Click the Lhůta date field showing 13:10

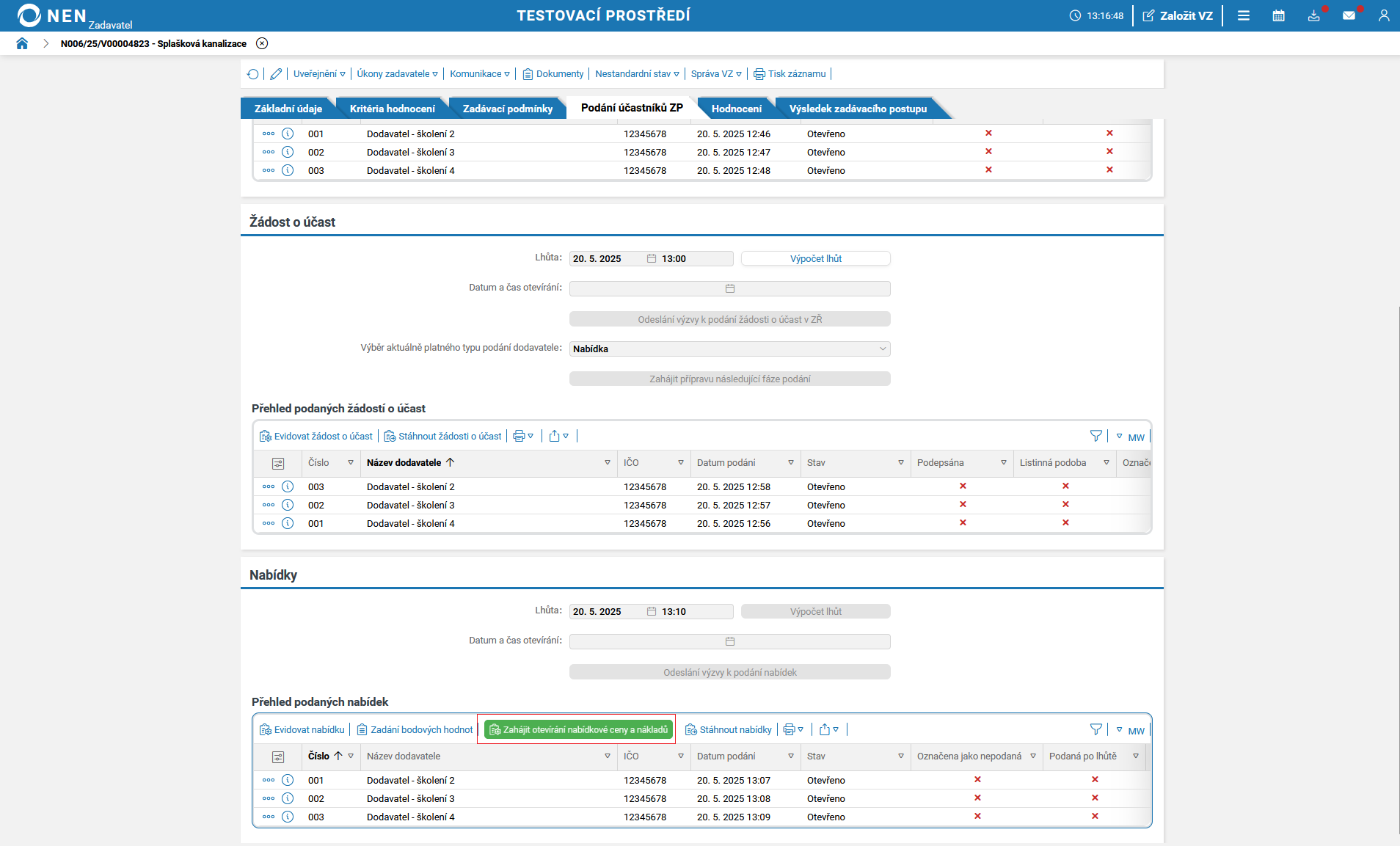point(609,612)
